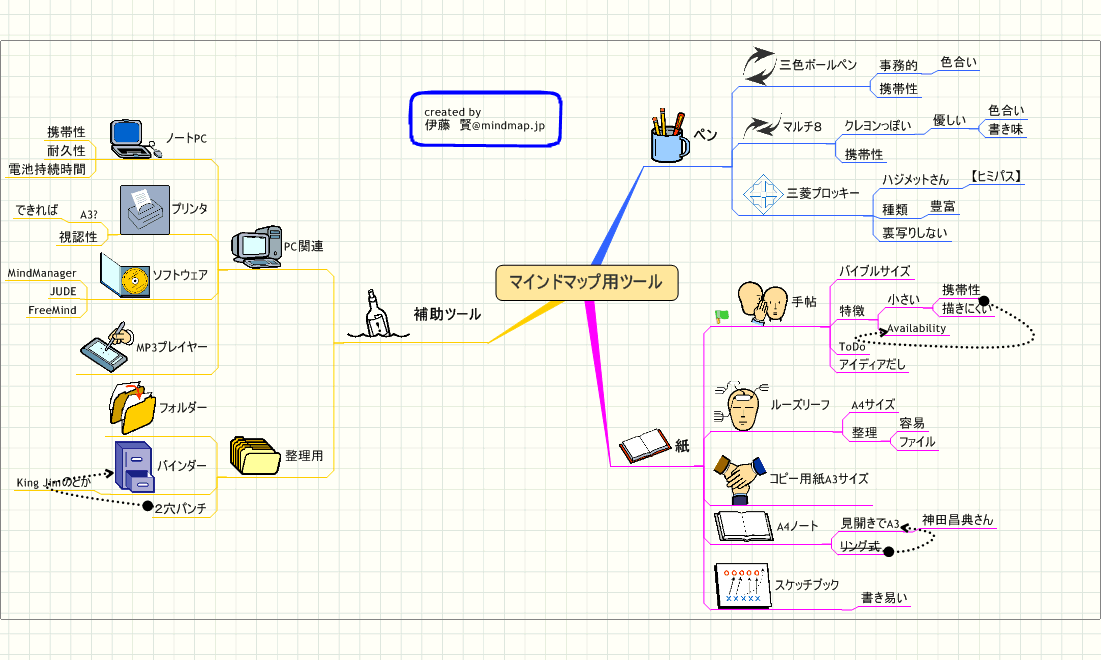Select the open book icon beside 紙
This screenshot has width=1101, height=660.
[644, 446]
